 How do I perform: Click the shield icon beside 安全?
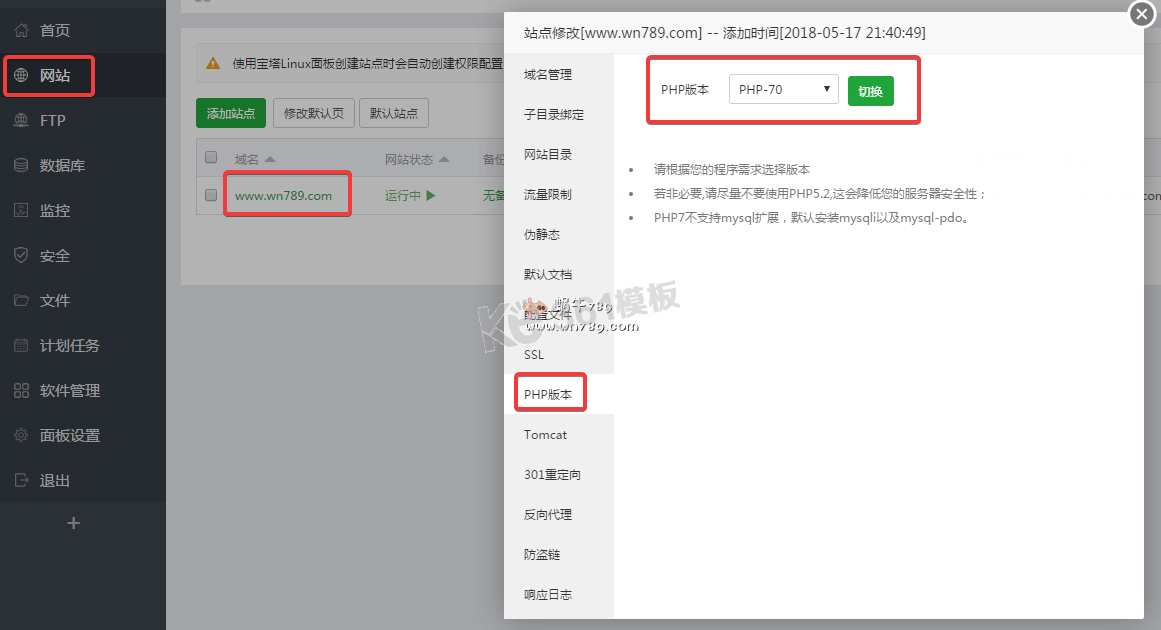pyautogui.click(x=21, y=255)
